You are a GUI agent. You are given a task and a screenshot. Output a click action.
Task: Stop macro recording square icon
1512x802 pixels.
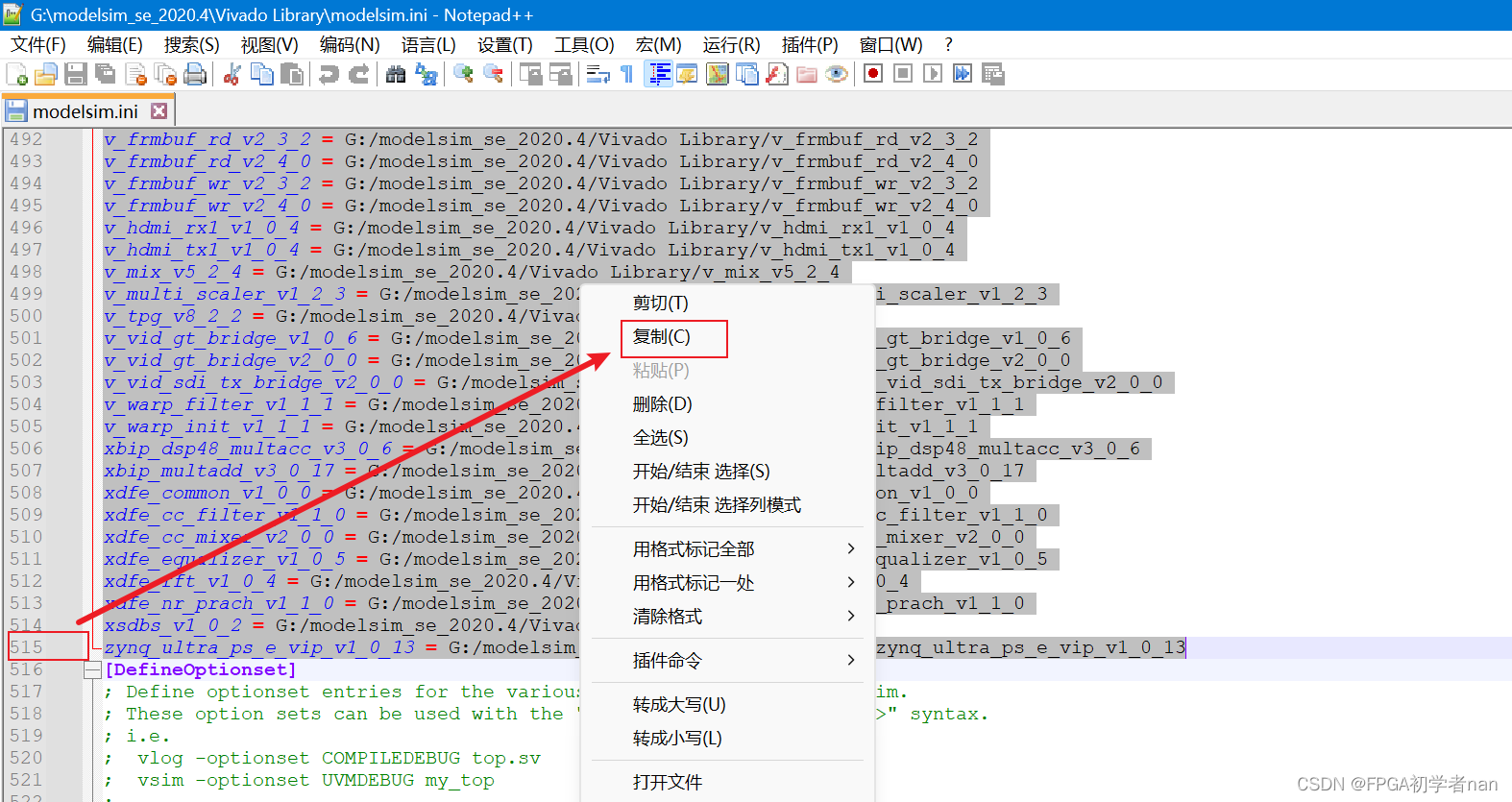pos(903,74)
